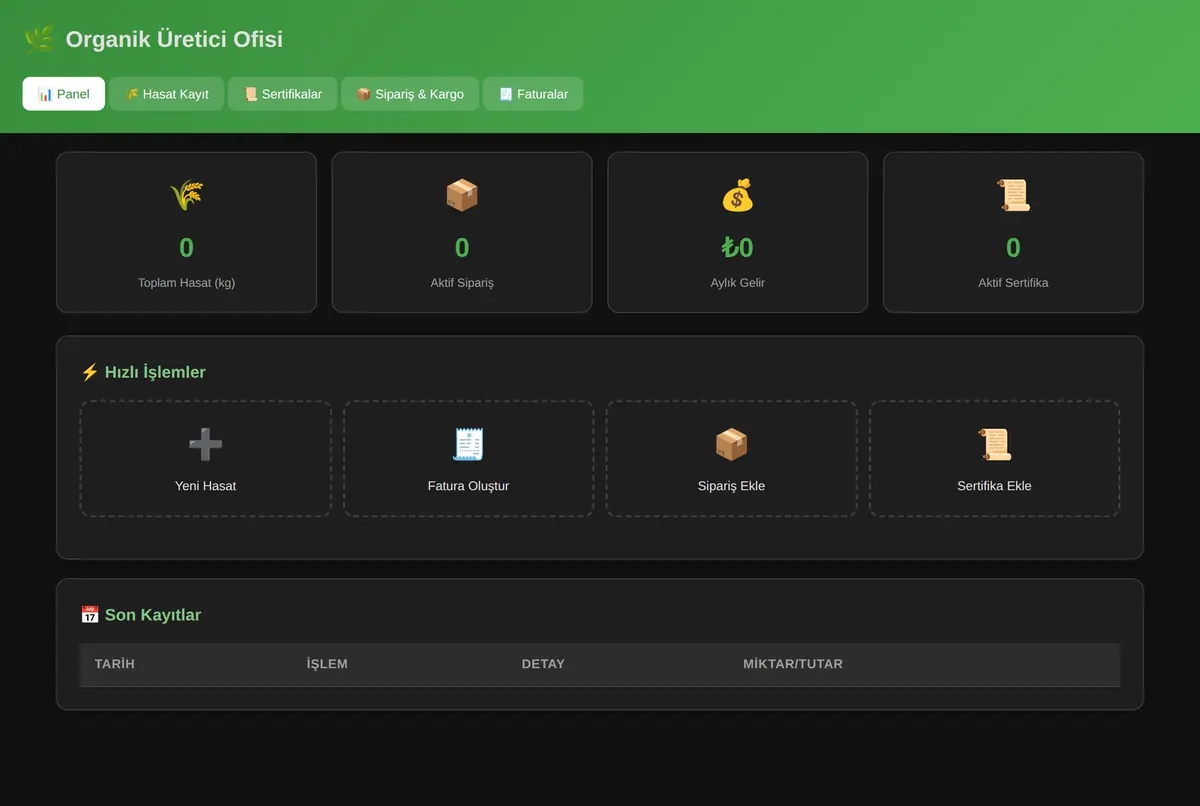
Task: Click the Aylık Gelir stat card value
Action: 737,248
